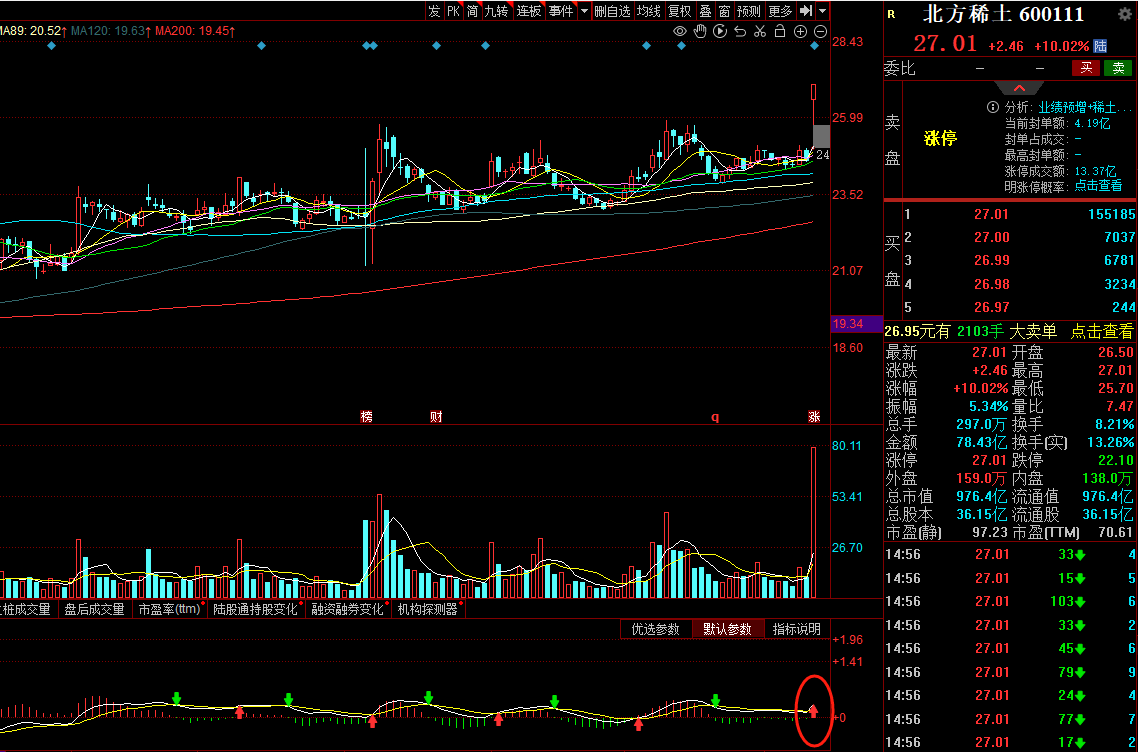Switch to 融资融券变化 tab
Screen dimensions: 1138x752
[x=348, y=609]
